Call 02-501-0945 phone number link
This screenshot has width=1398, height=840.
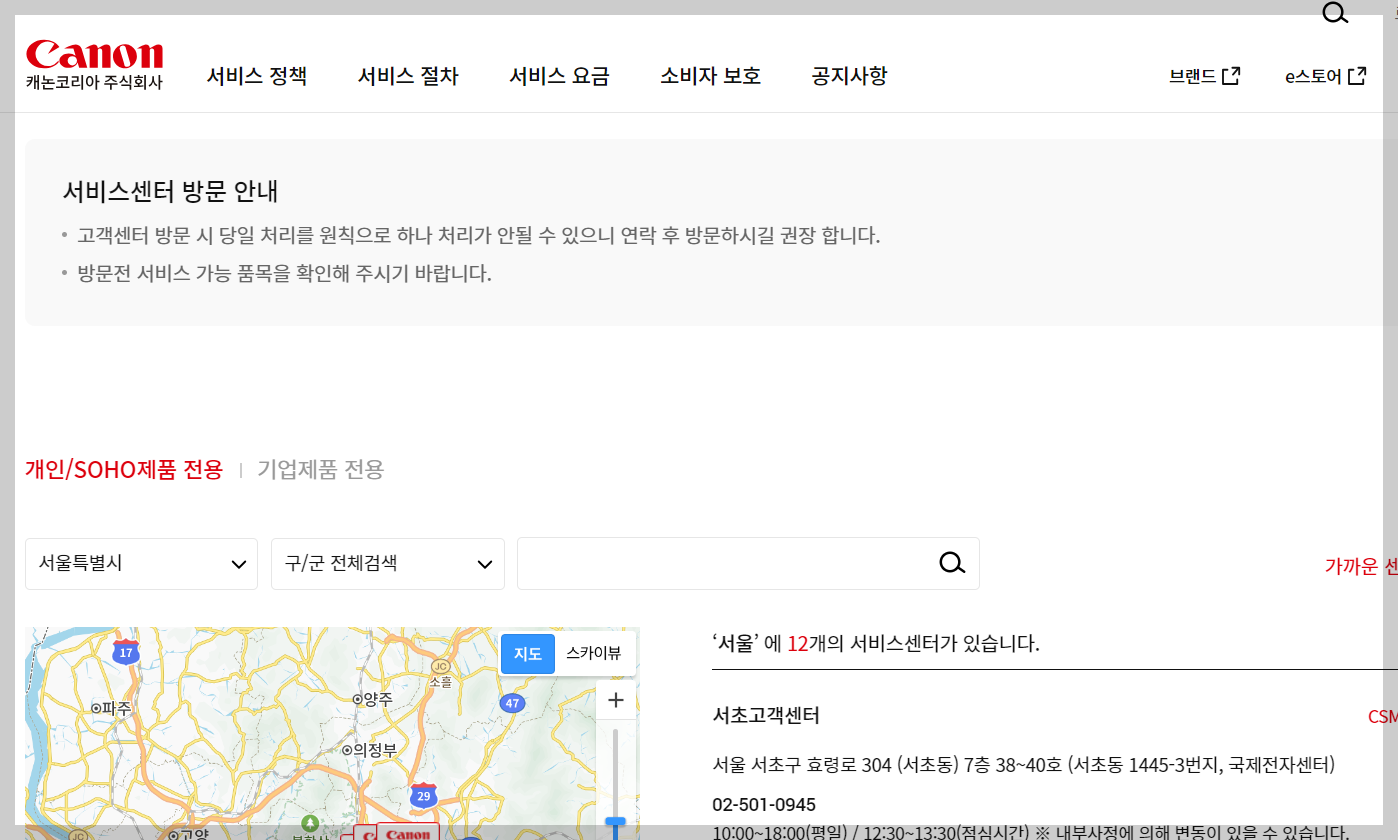point(764,804)
